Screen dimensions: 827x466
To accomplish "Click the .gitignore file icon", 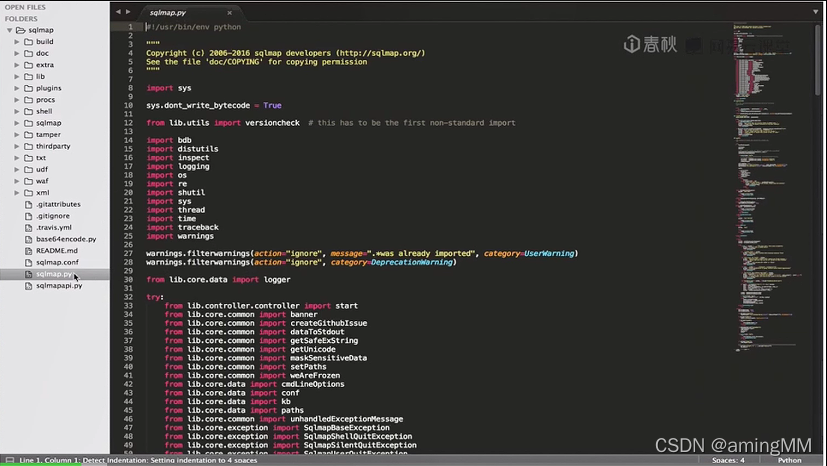I will pyautogui.click(x=28, y=216).
